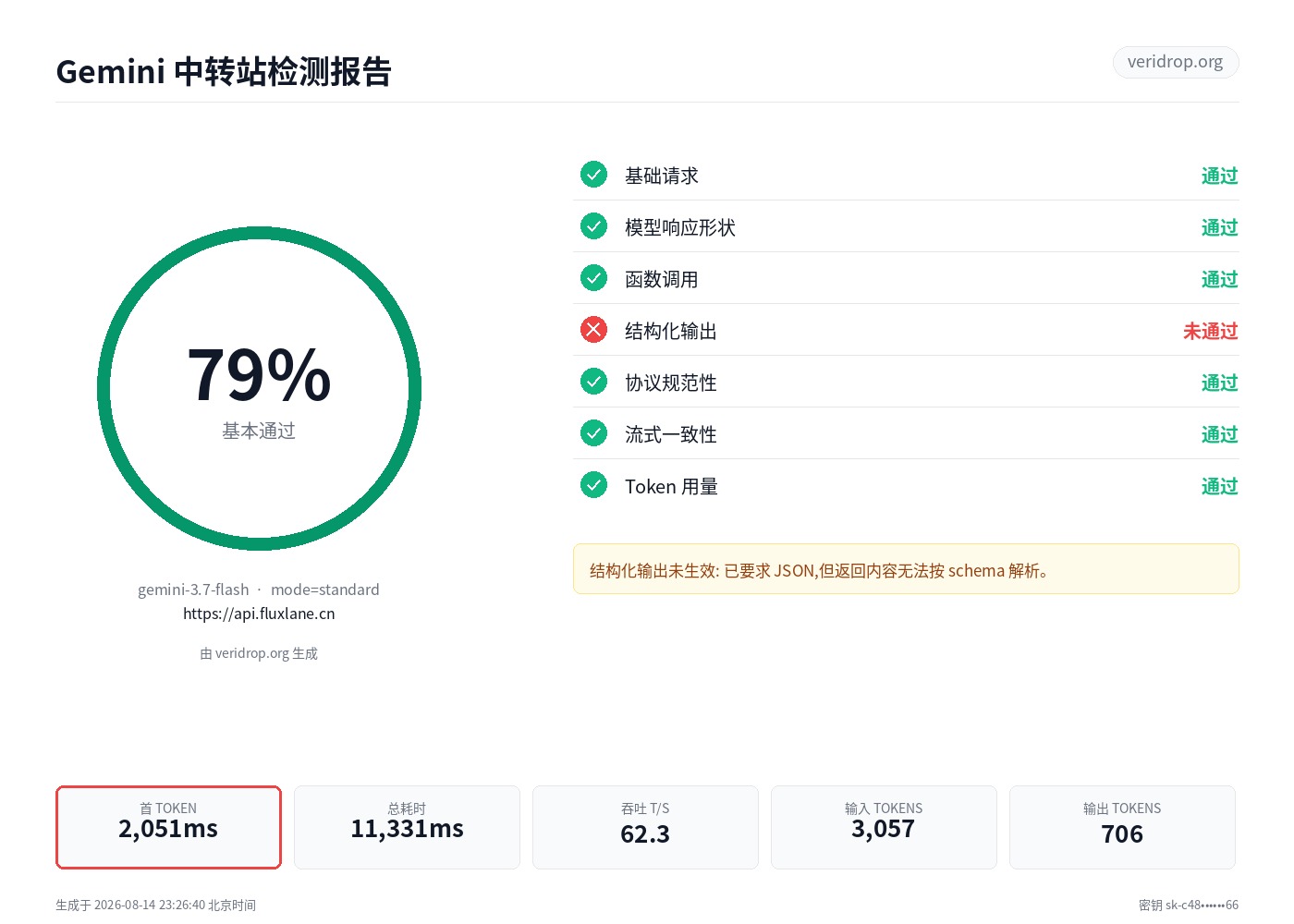Viewport: 1294px width, 924px height.
Task: Click the yellow 结构化输出未生效 warning banner
Action: [906, 569]
